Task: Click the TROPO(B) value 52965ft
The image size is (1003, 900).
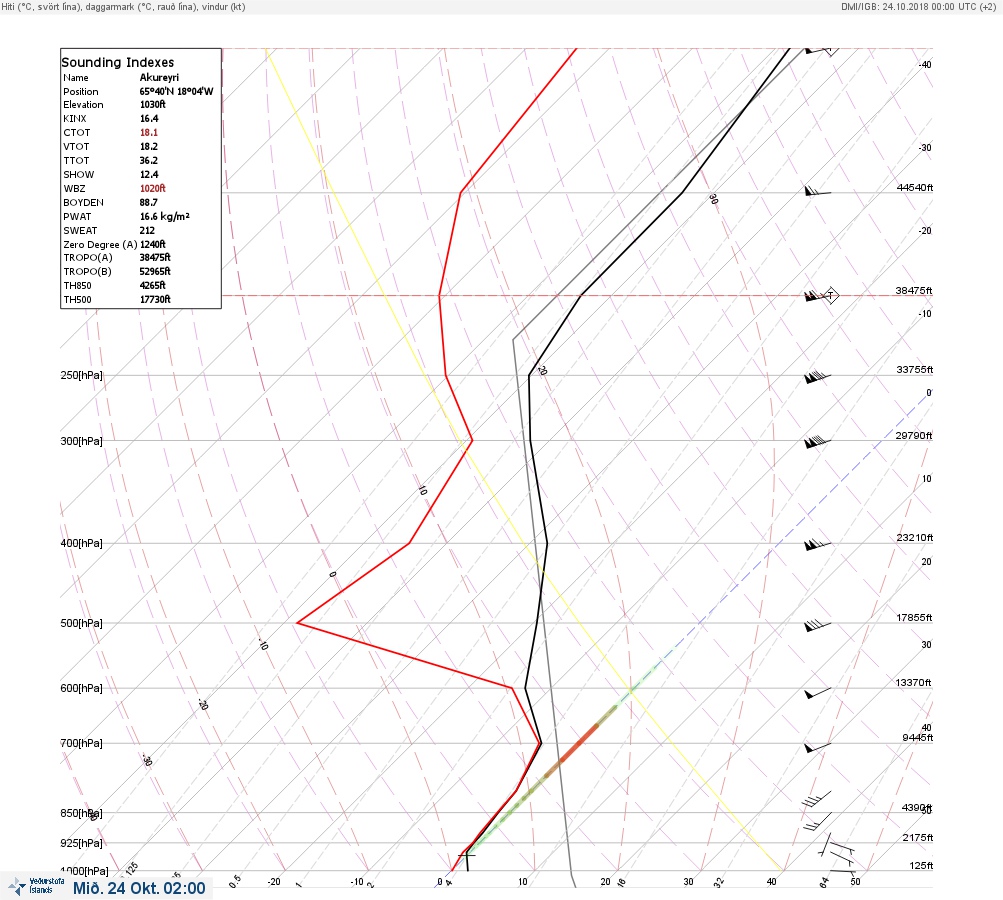Action: [x=155, y=271]
